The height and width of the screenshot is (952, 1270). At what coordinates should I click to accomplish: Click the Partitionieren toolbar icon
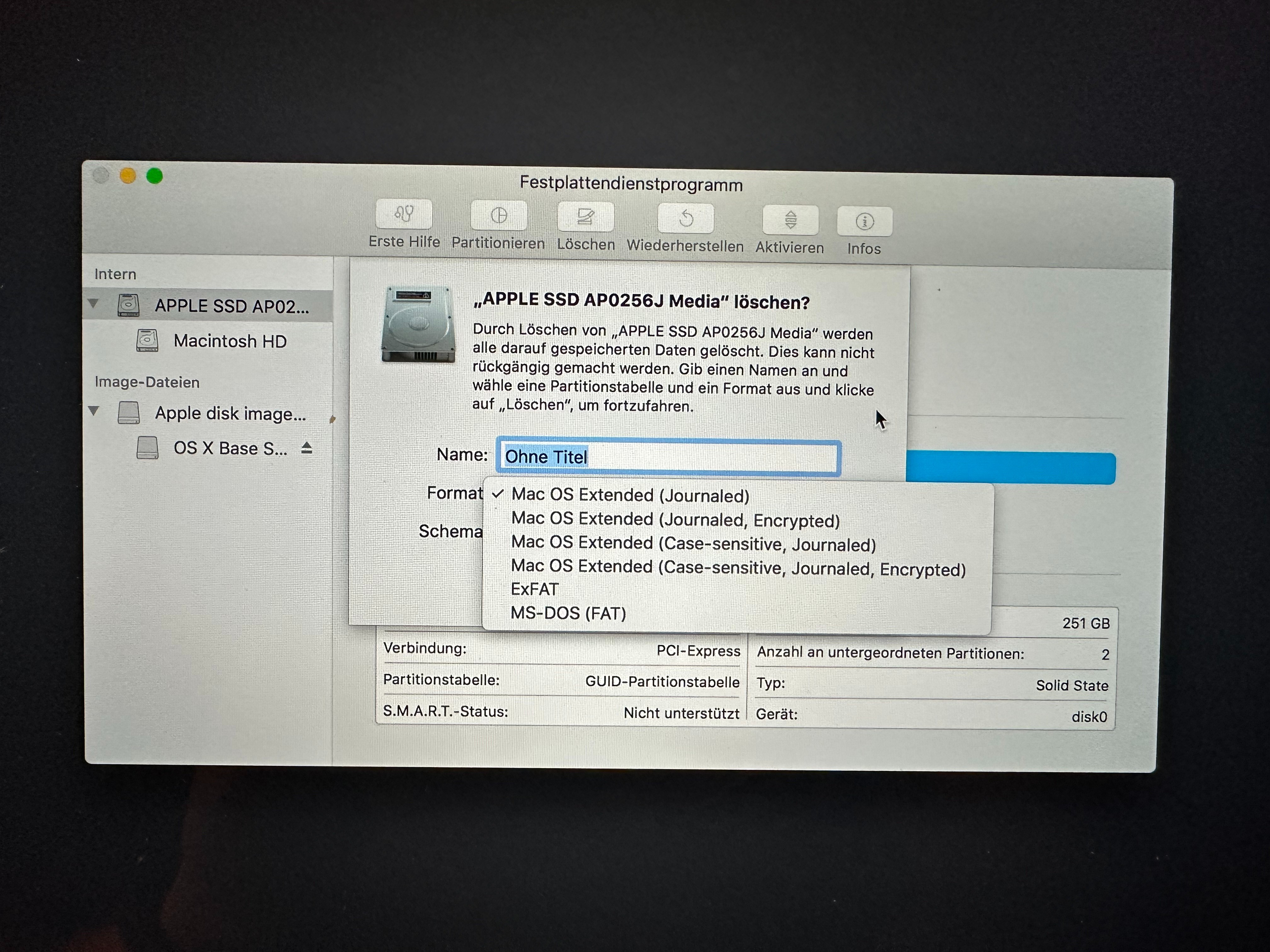click(x=498, y=216)
